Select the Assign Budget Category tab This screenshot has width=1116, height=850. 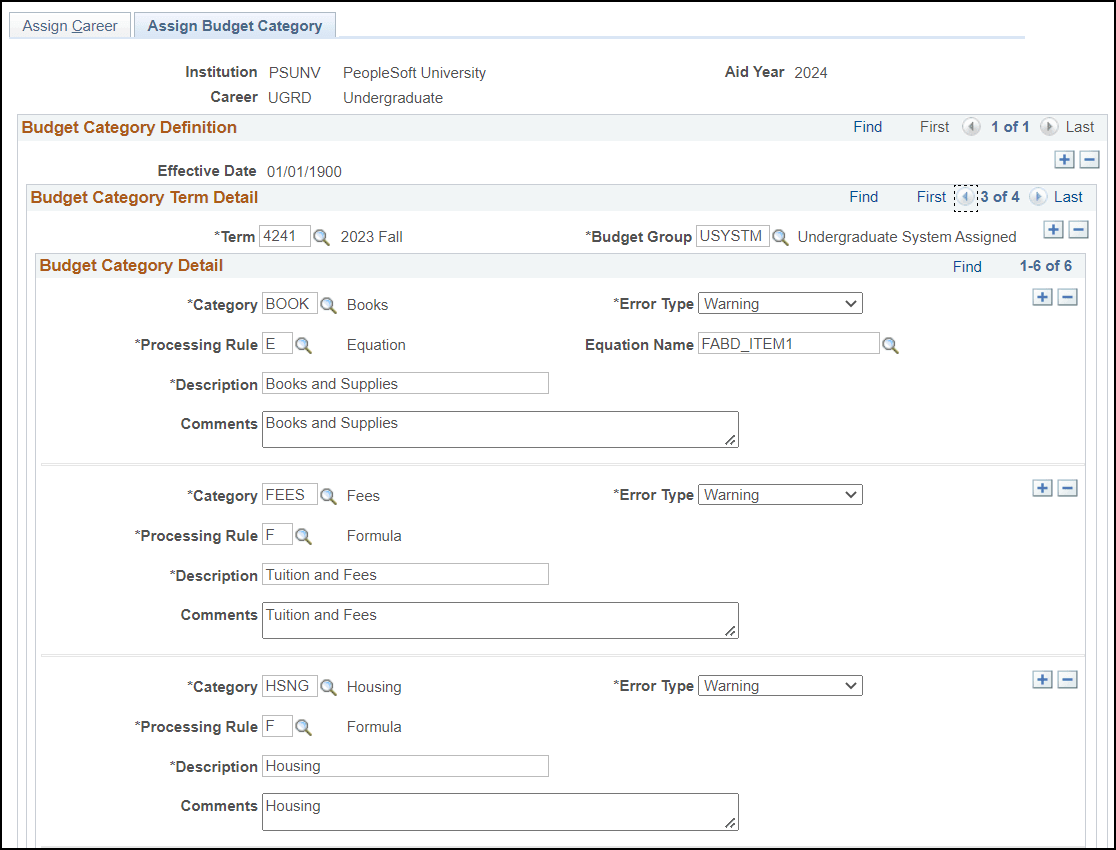pos(234,25)
